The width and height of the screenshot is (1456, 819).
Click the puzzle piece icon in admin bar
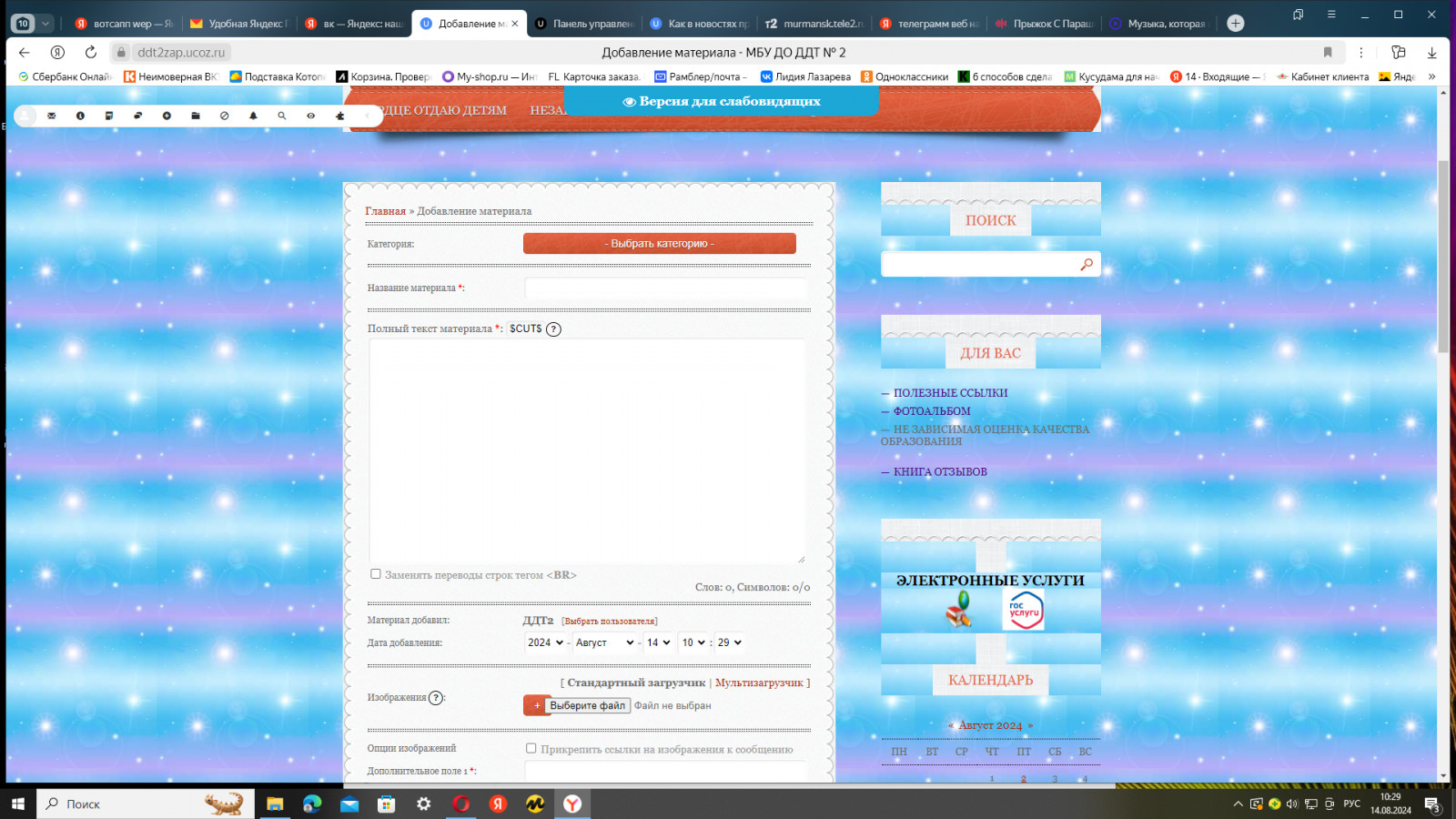tap(340, 116)
